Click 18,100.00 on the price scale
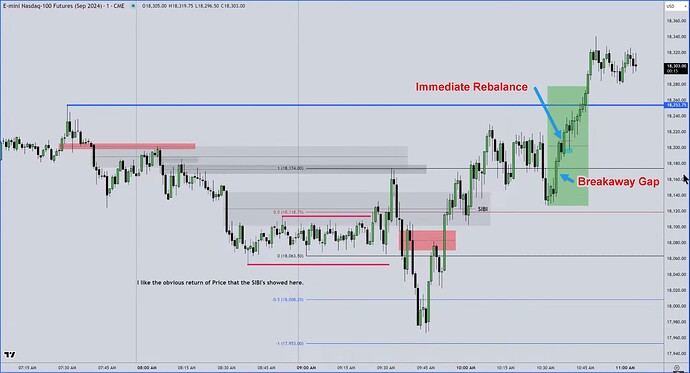Image resolution: width=690 pixels, height=373 pixels. 676,227
